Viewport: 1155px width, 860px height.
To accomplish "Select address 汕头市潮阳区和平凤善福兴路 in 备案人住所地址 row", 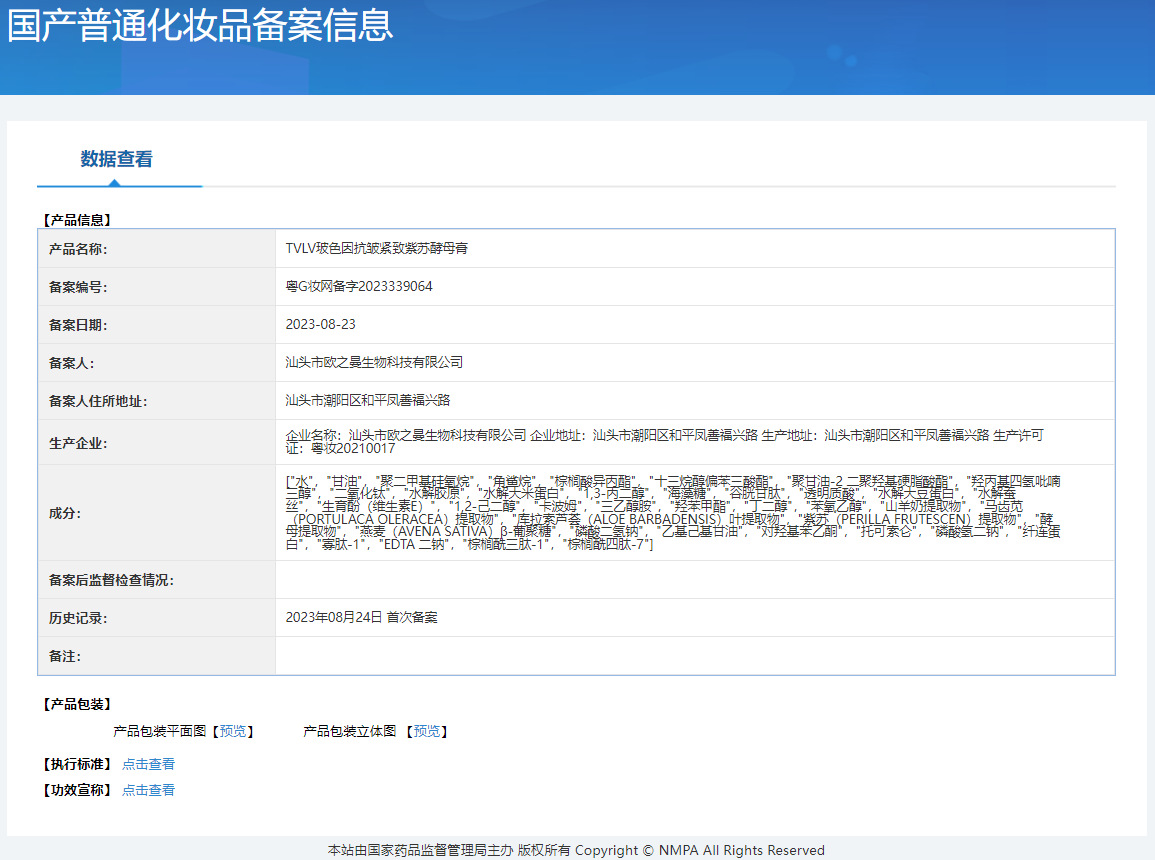I will [368, 401].
